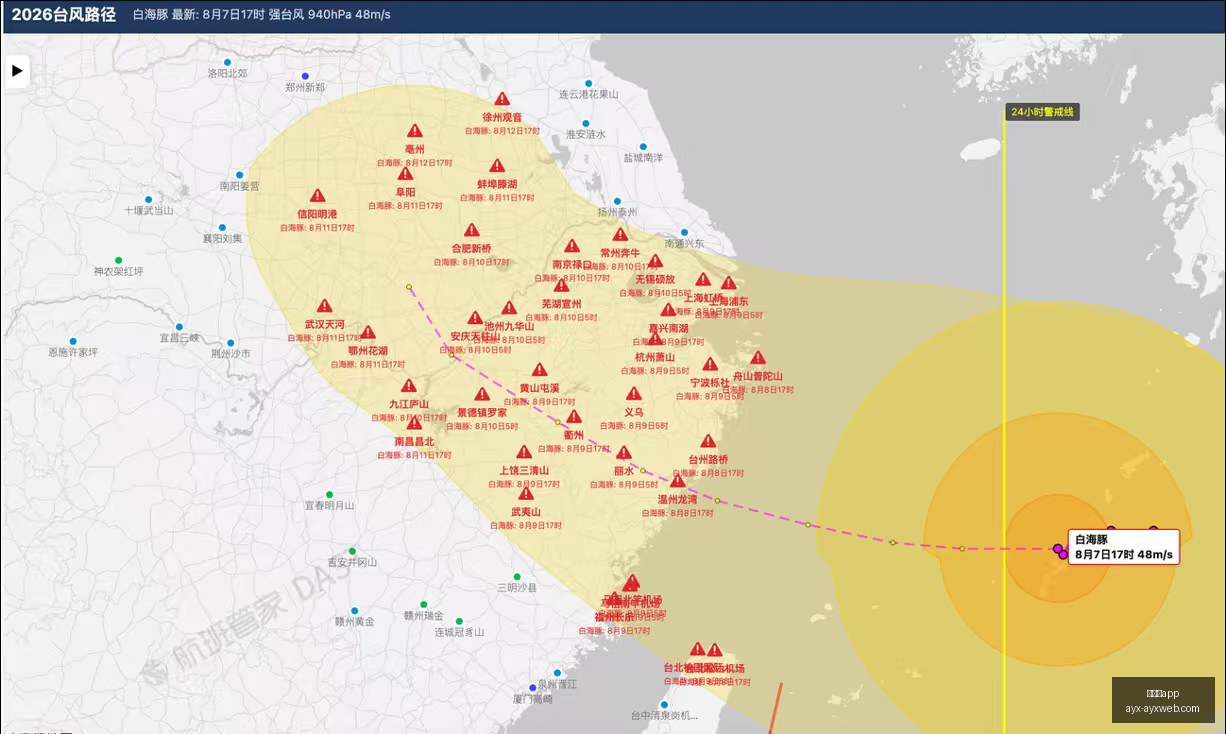Select the 厦门高崎 airport dot
The image size is (1226, 734).
532,687
